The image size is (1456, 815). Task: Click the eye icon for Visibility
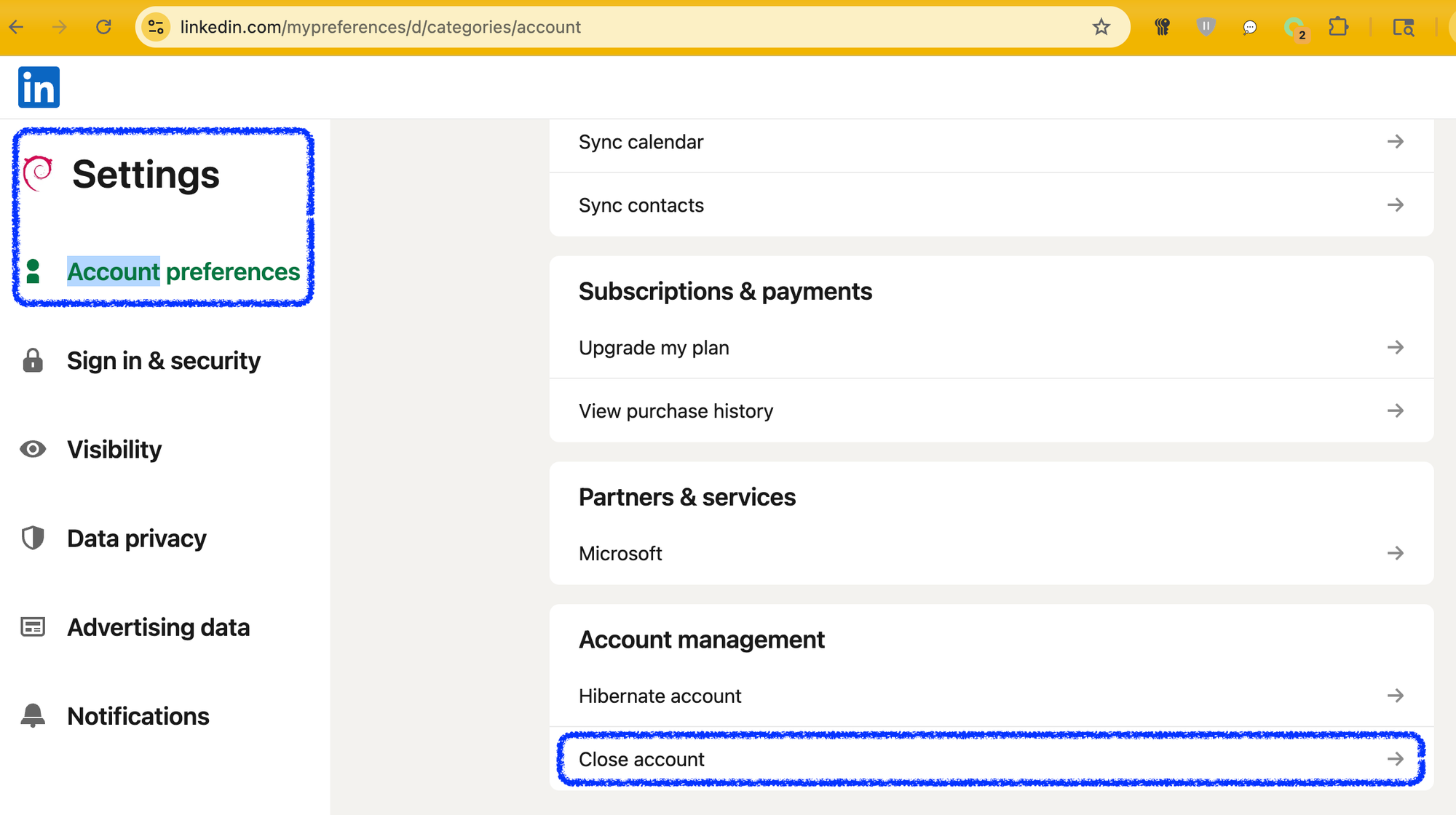[33, 449]
